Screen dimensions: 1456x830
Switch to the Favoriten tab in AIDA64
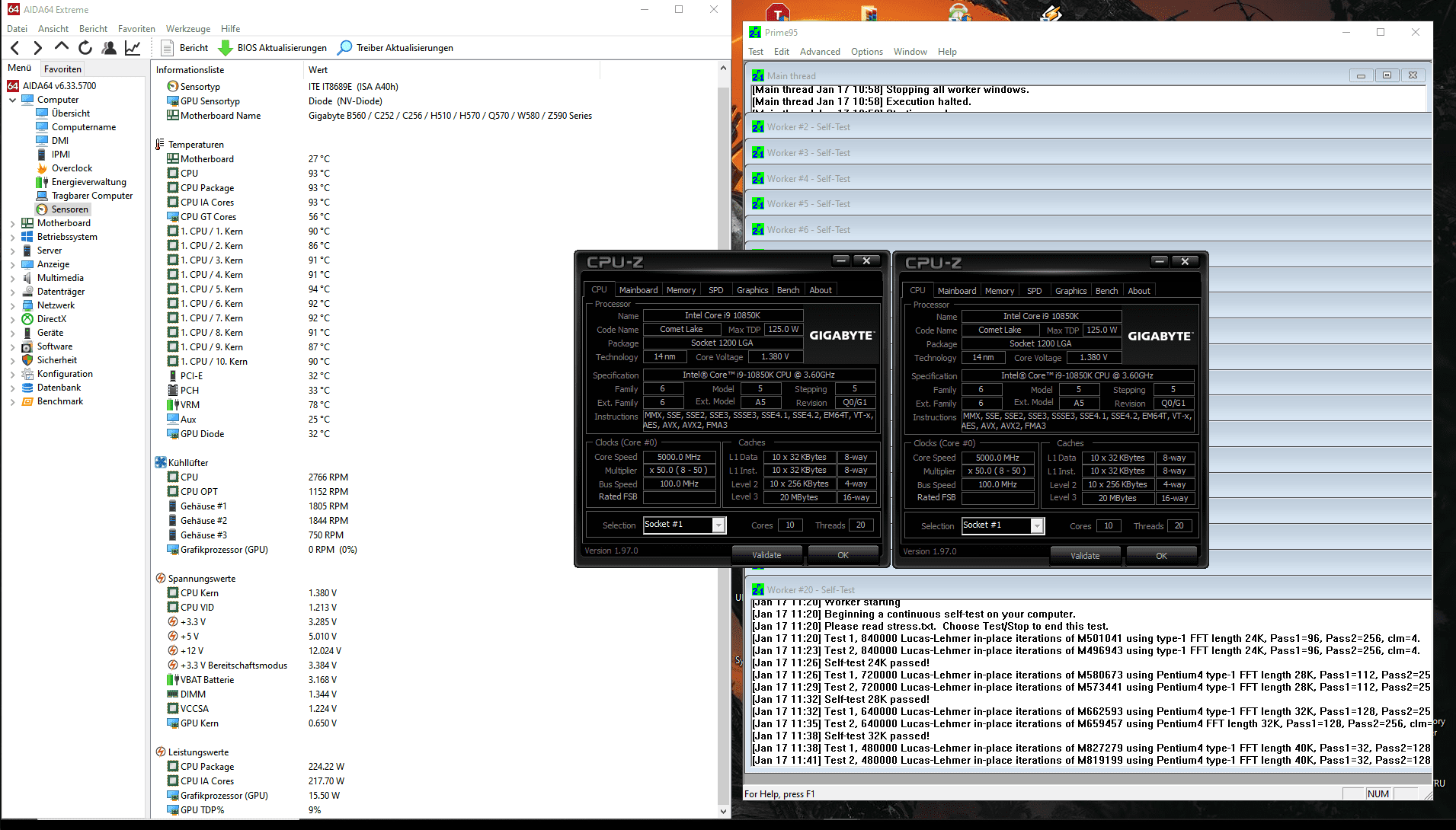[x=62, y=69]
